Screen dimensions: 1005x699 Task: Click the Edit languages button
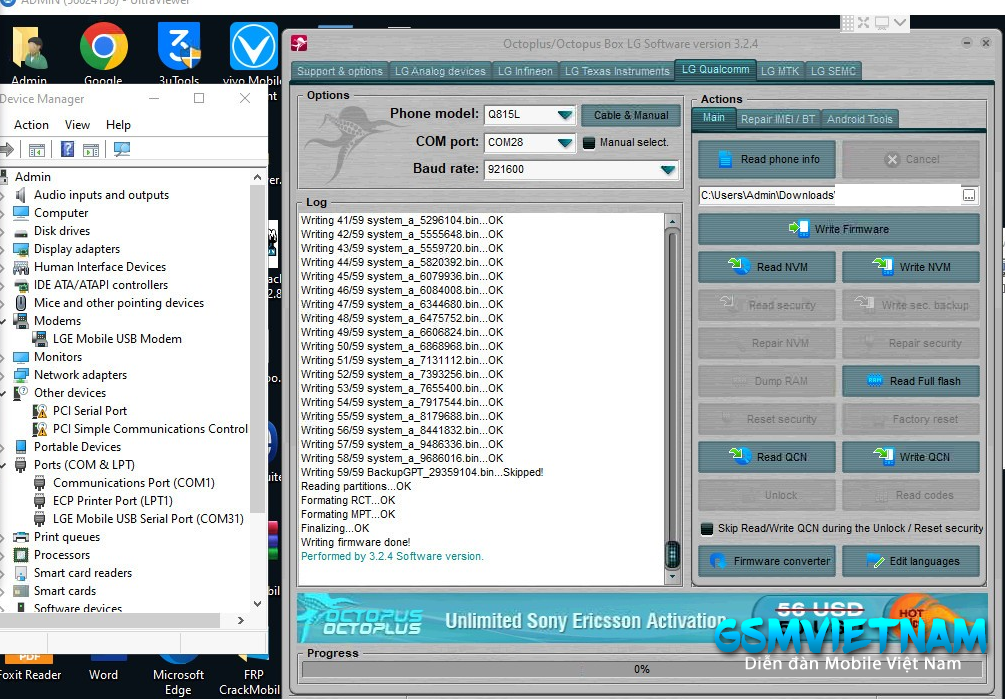tap(911, 561)
